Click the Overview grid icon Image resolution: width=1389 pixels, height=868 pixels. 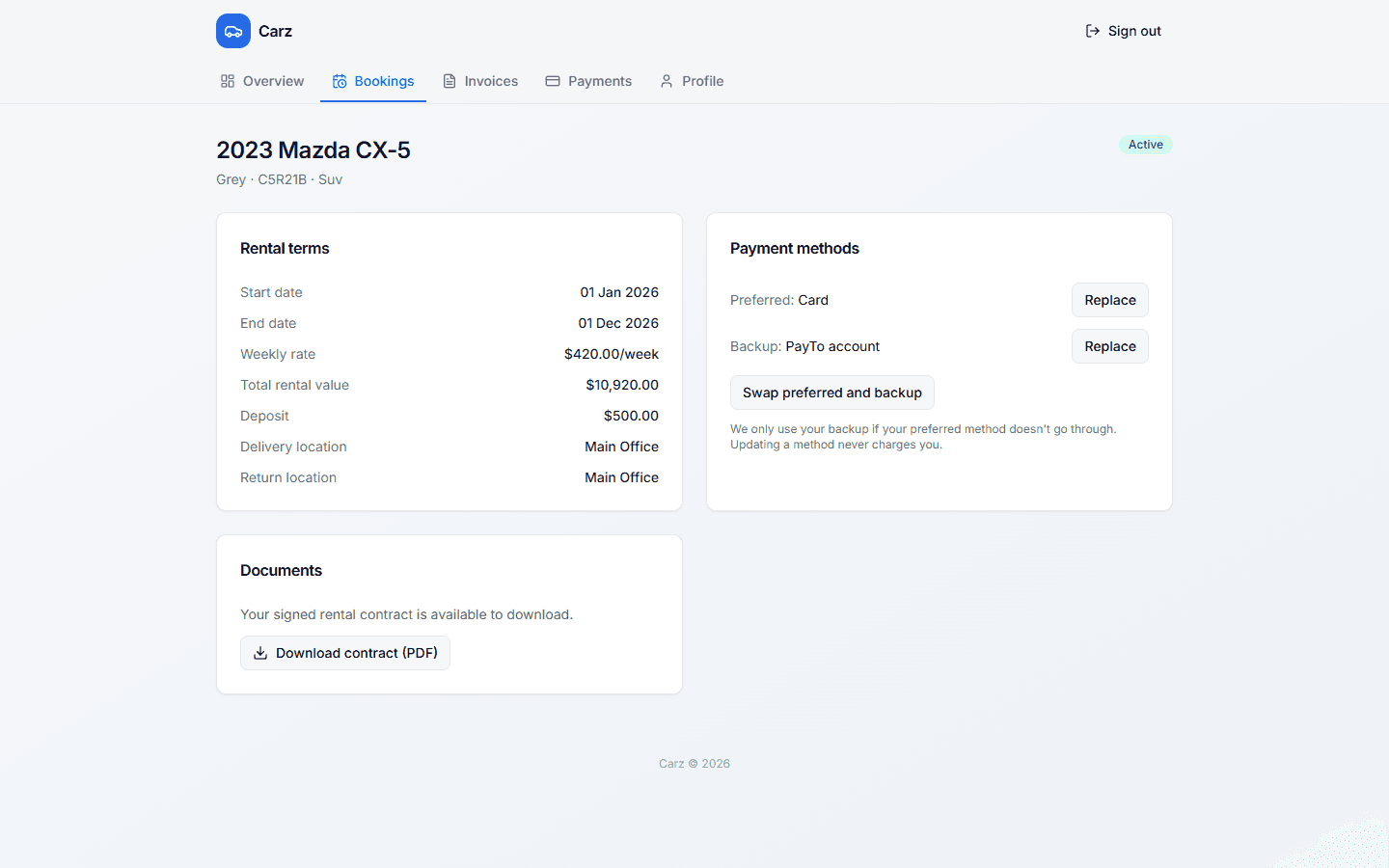228,81
